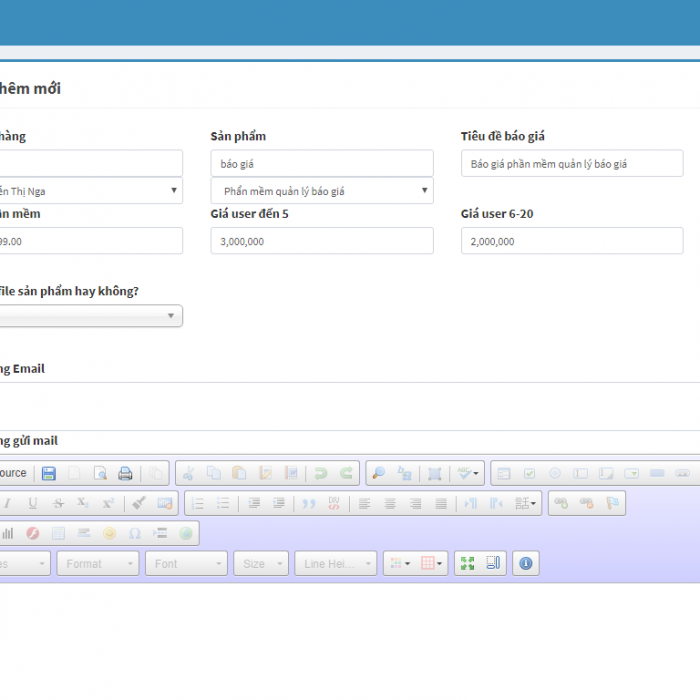The image size is (700, 700).
Task: Maximize the editor with green arrows icon
Action: coord(467,564)
